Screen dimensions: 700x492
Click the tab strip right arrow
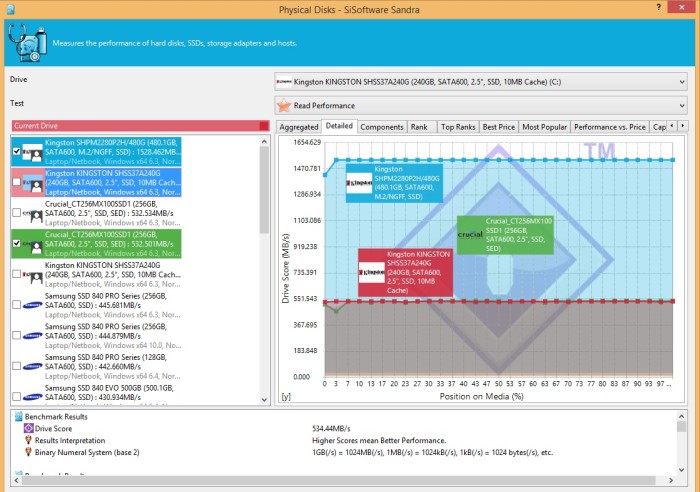click(682, 126)
